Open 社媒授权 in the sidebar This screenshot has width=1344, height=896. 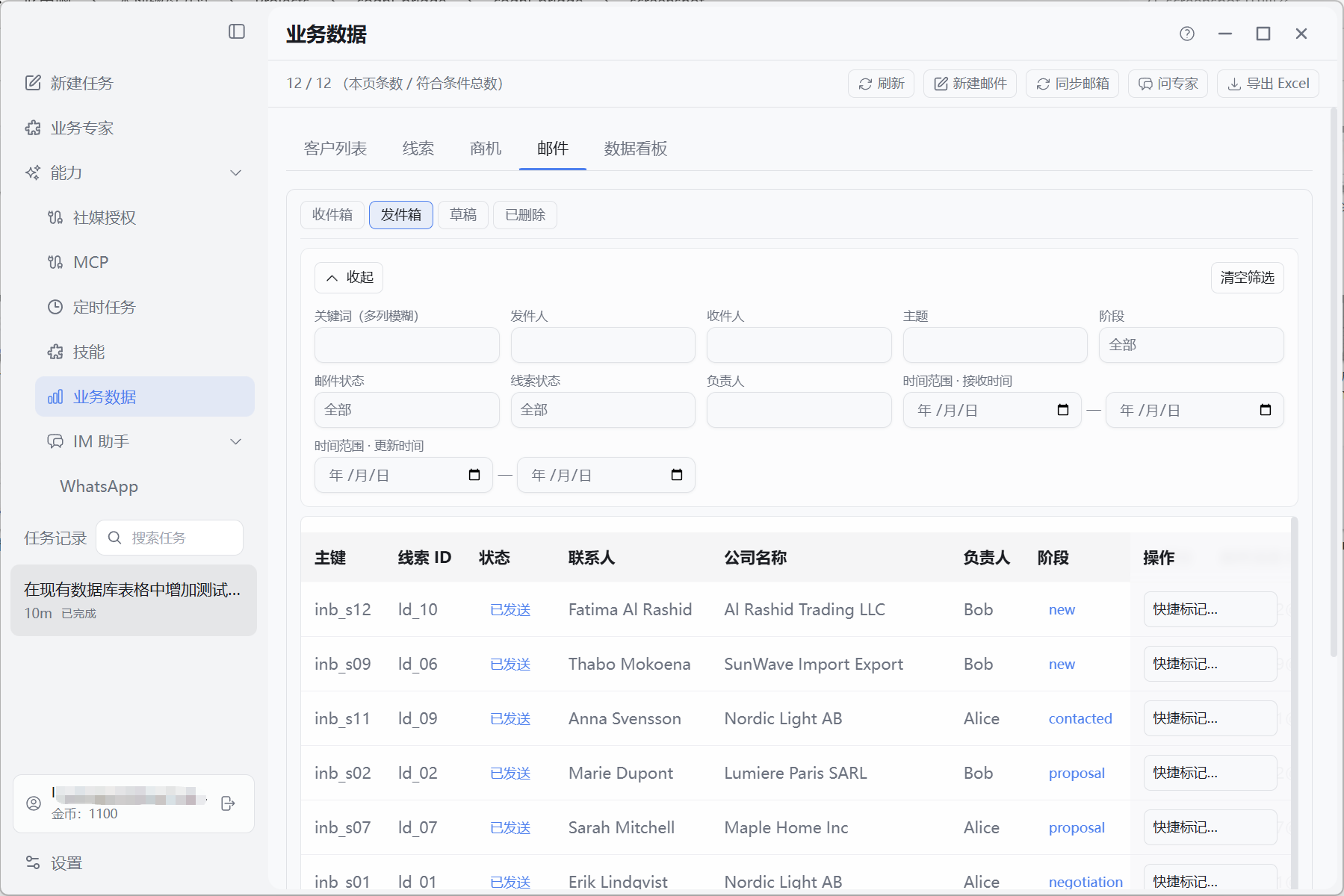(x=91, y=217)
